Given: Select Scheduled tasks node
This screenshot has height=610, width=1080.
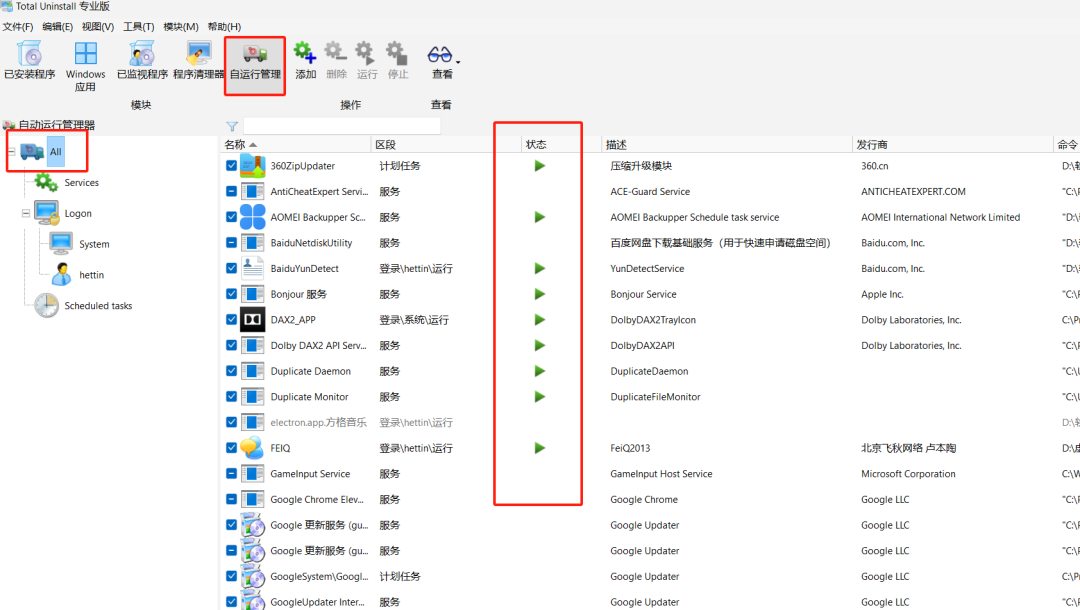Looking at the screenshot, I should pos(98,306).
